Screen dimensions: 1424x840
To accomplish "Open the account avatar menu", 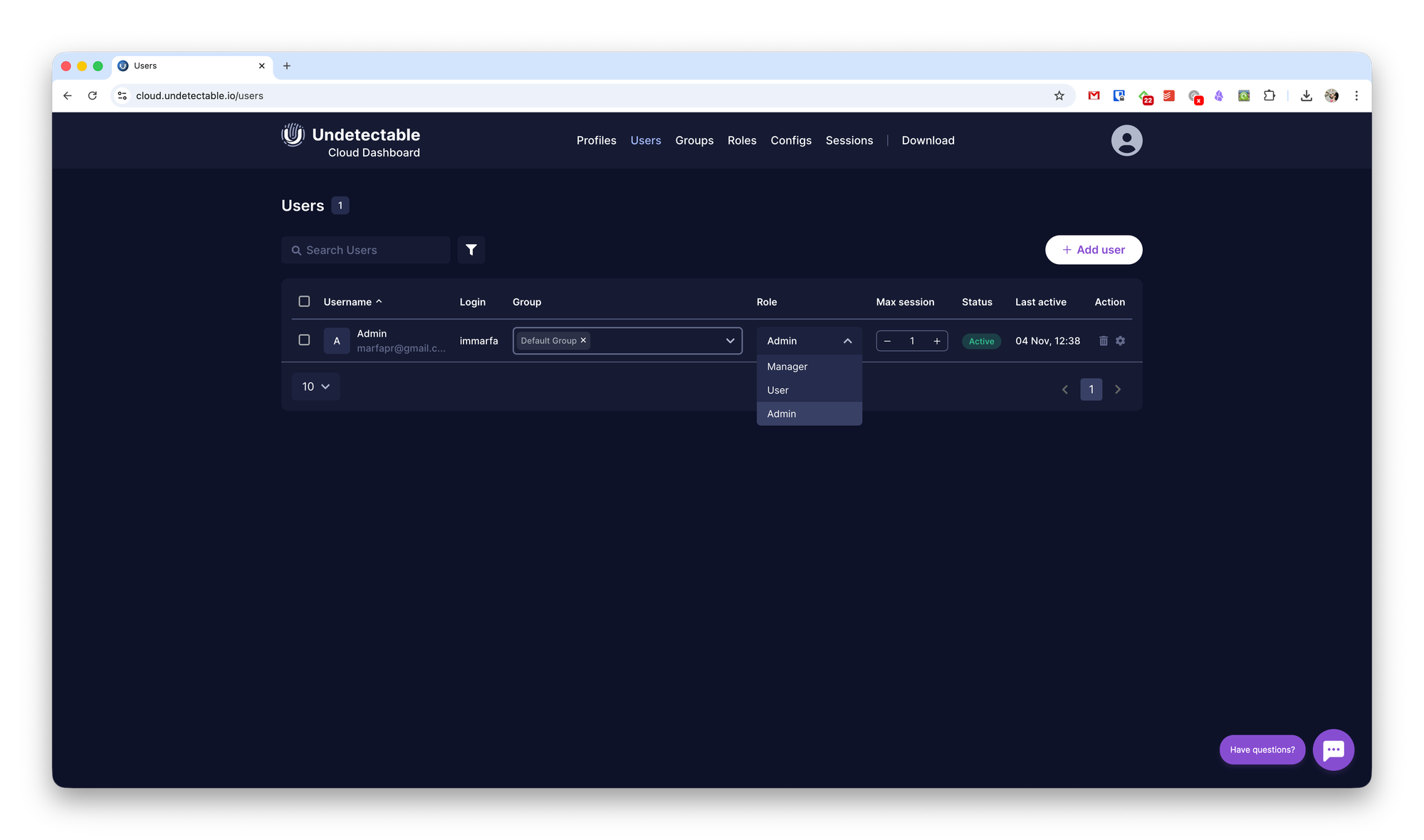I will point(1126,140).
